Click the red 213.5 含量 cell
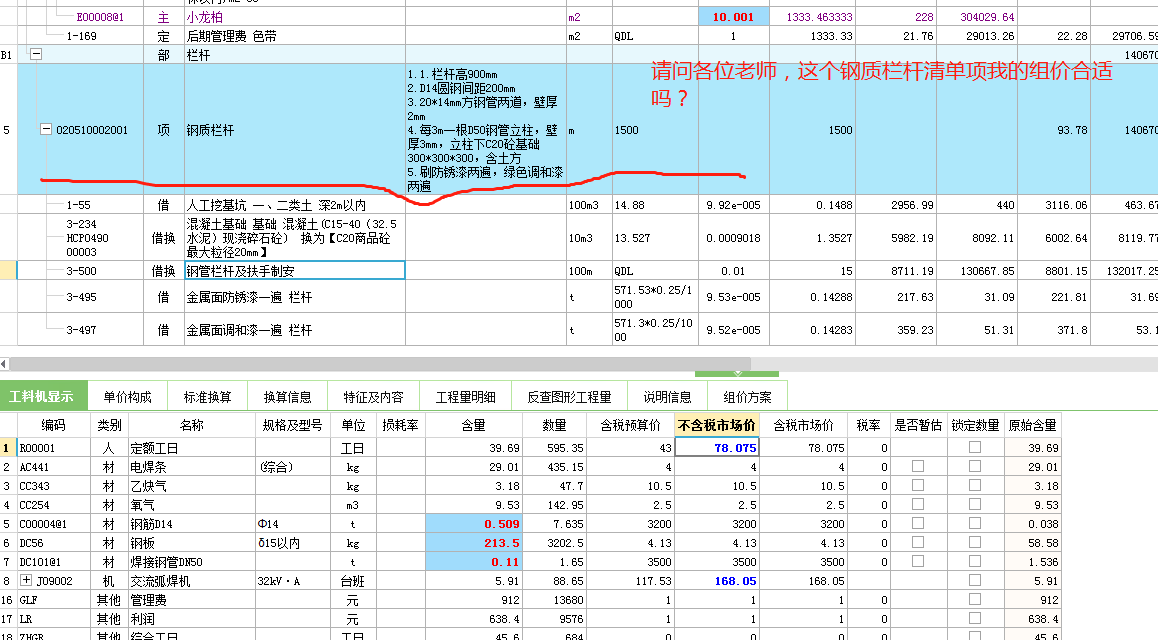The width and height of the screenshot is (1158, 640). [x=473, y=543]
